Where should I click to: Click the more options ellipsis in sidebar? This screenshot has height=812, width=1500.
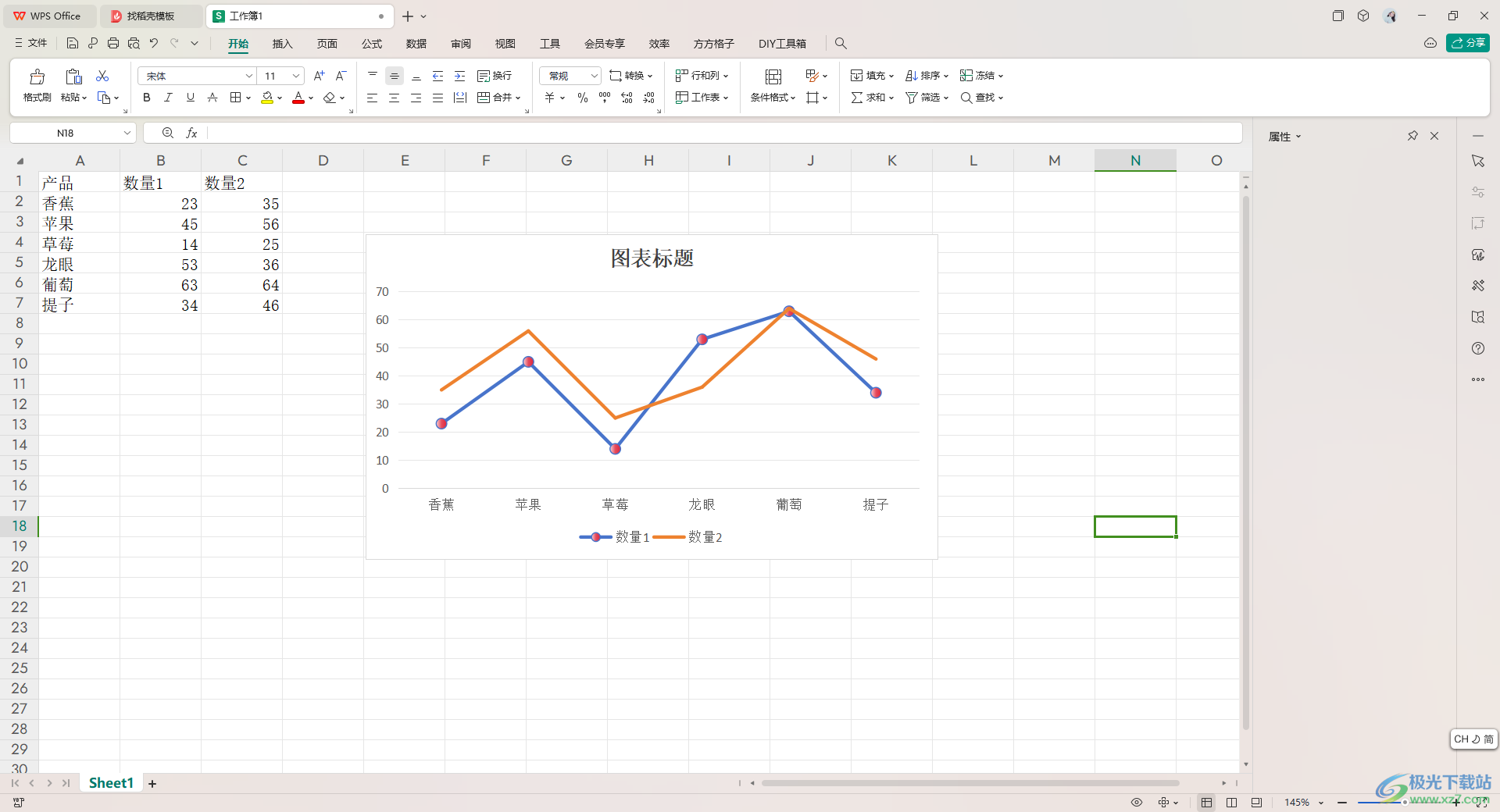(x=1478, y=379)
